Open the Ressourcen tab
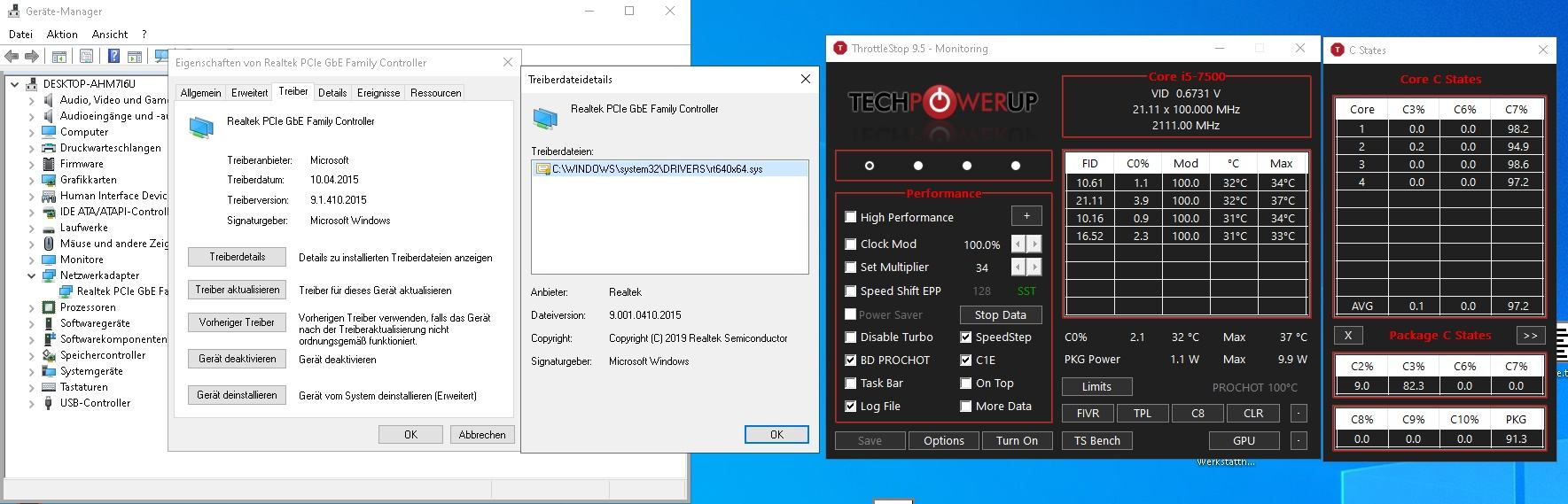 (x=435, y=92)
